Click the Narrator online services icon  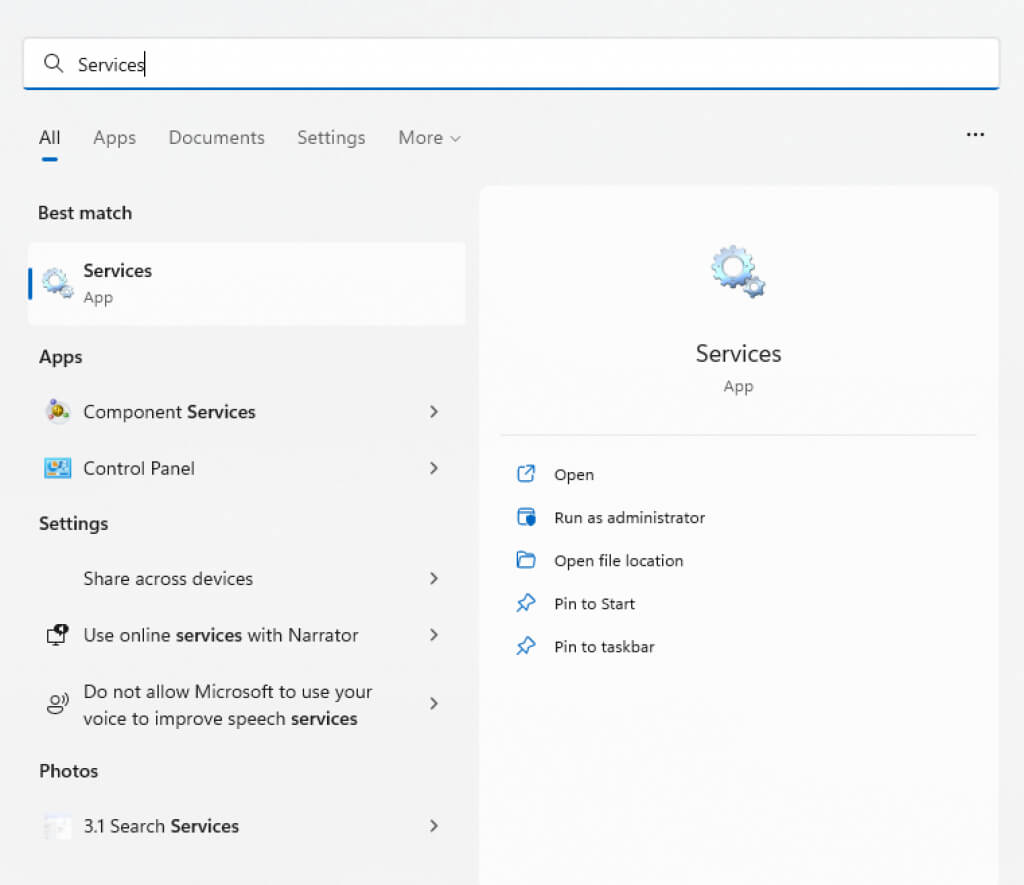pos(57,635)
